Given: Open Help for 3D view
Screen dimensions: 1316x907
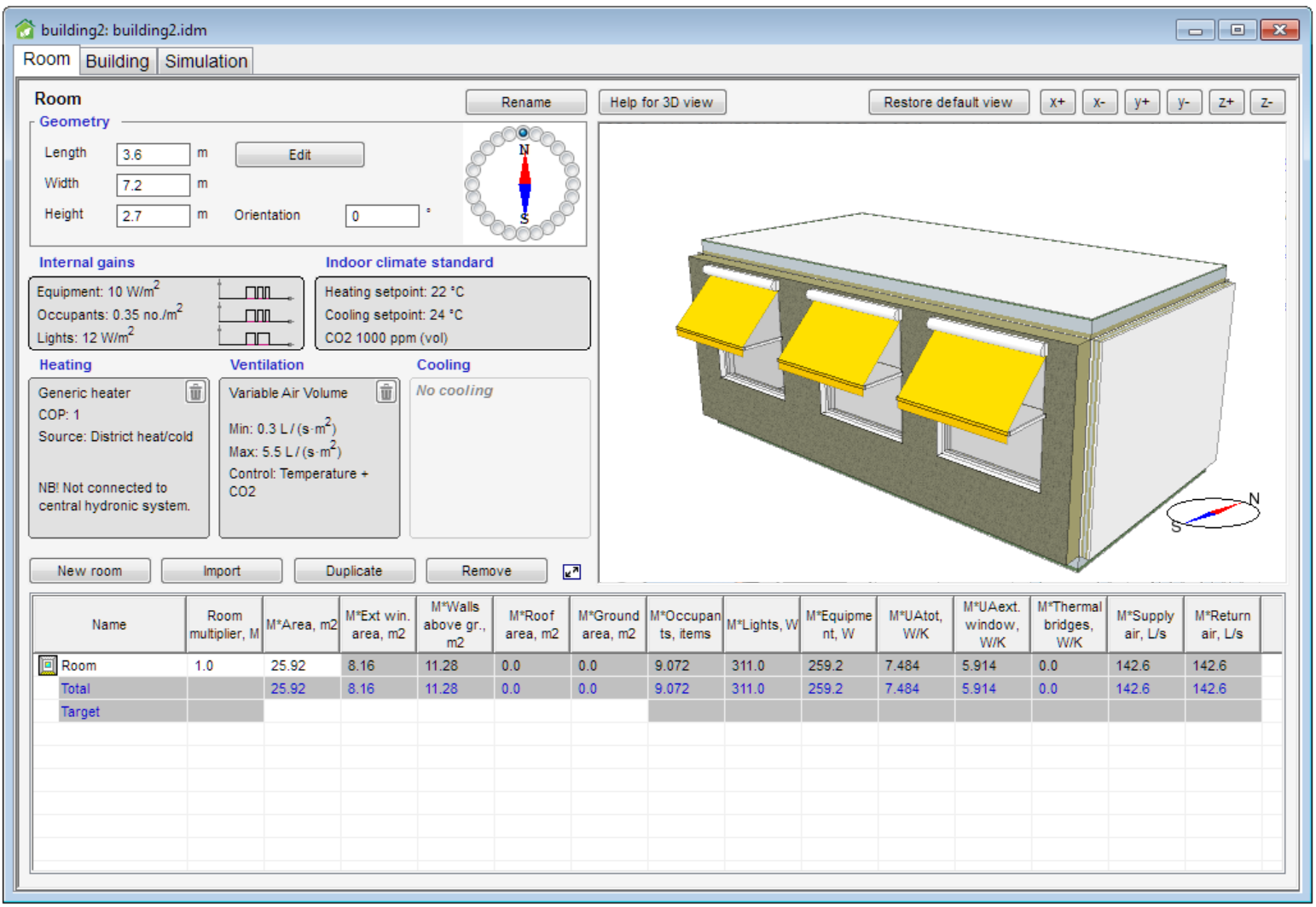Looking at the screenshot, I should point(661,102).
